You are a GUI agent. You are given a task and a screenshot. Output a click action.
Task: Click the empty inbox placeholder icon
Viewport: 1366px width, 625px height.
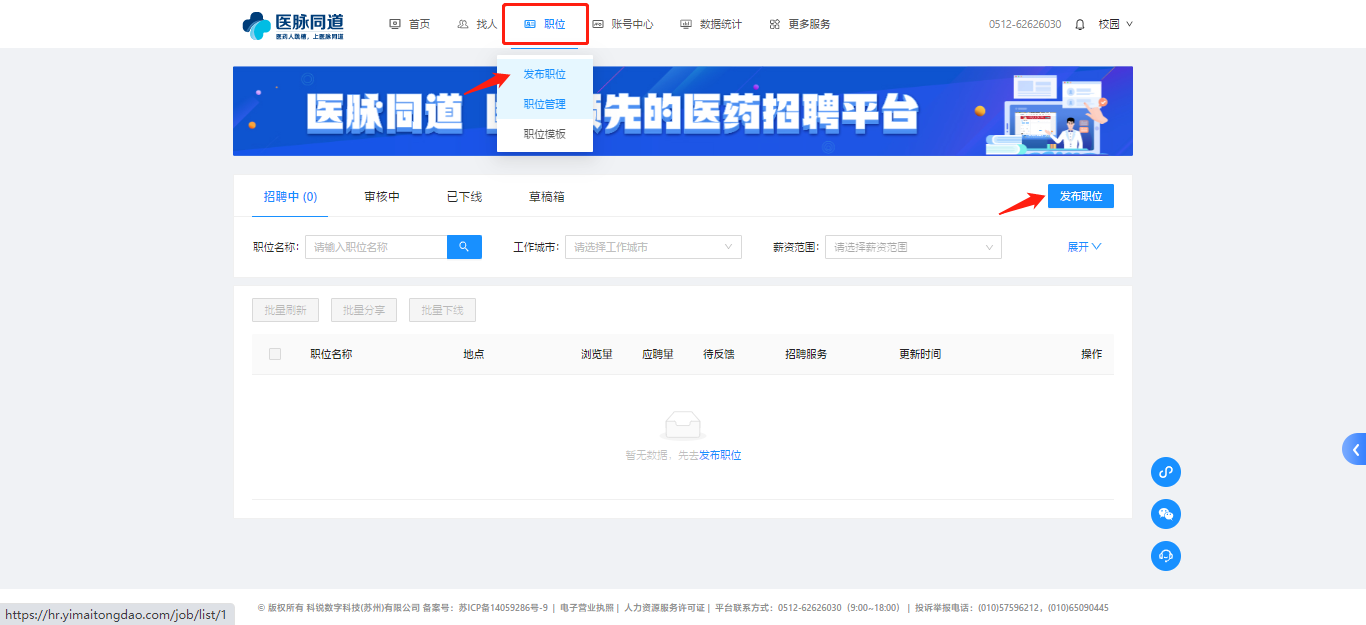click(683, 427)
